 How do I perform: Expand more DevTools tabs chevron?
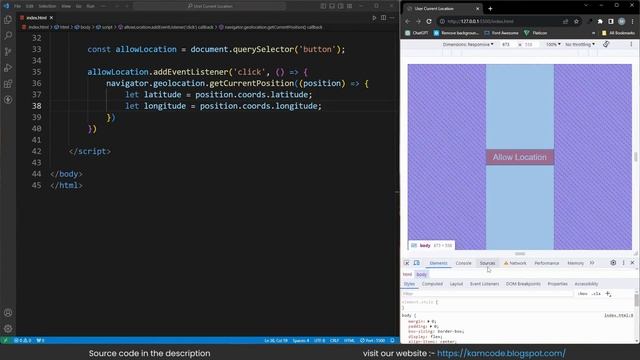(592, 263)
